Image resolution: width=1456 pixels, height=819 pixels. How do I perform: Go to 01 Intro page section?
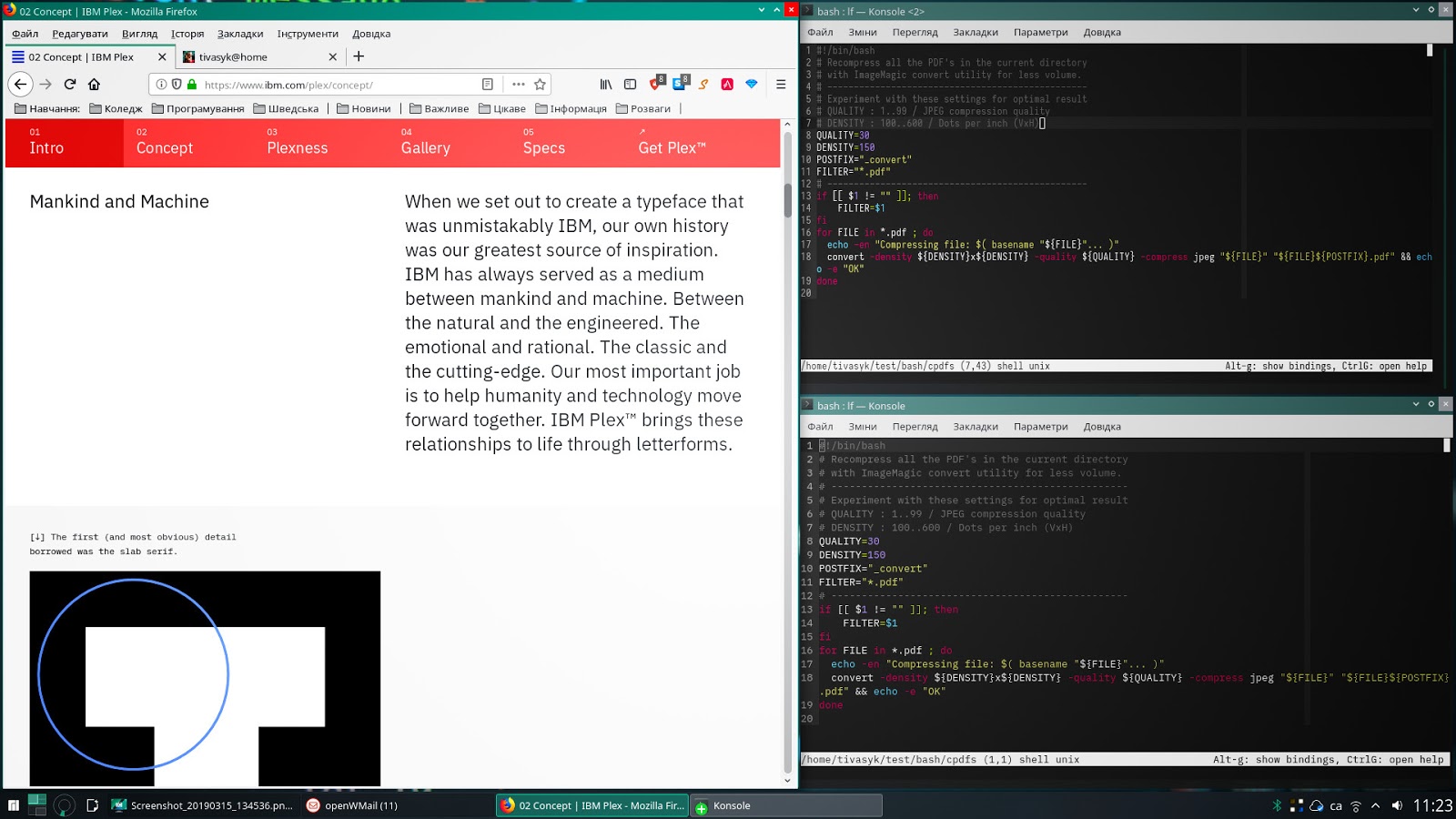click(65, 143)
